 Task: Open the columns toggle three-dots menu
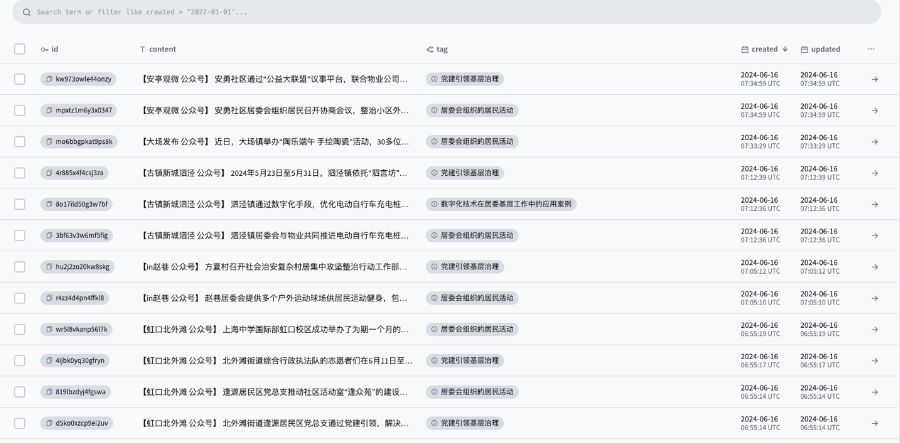click(x=871, y=49)
